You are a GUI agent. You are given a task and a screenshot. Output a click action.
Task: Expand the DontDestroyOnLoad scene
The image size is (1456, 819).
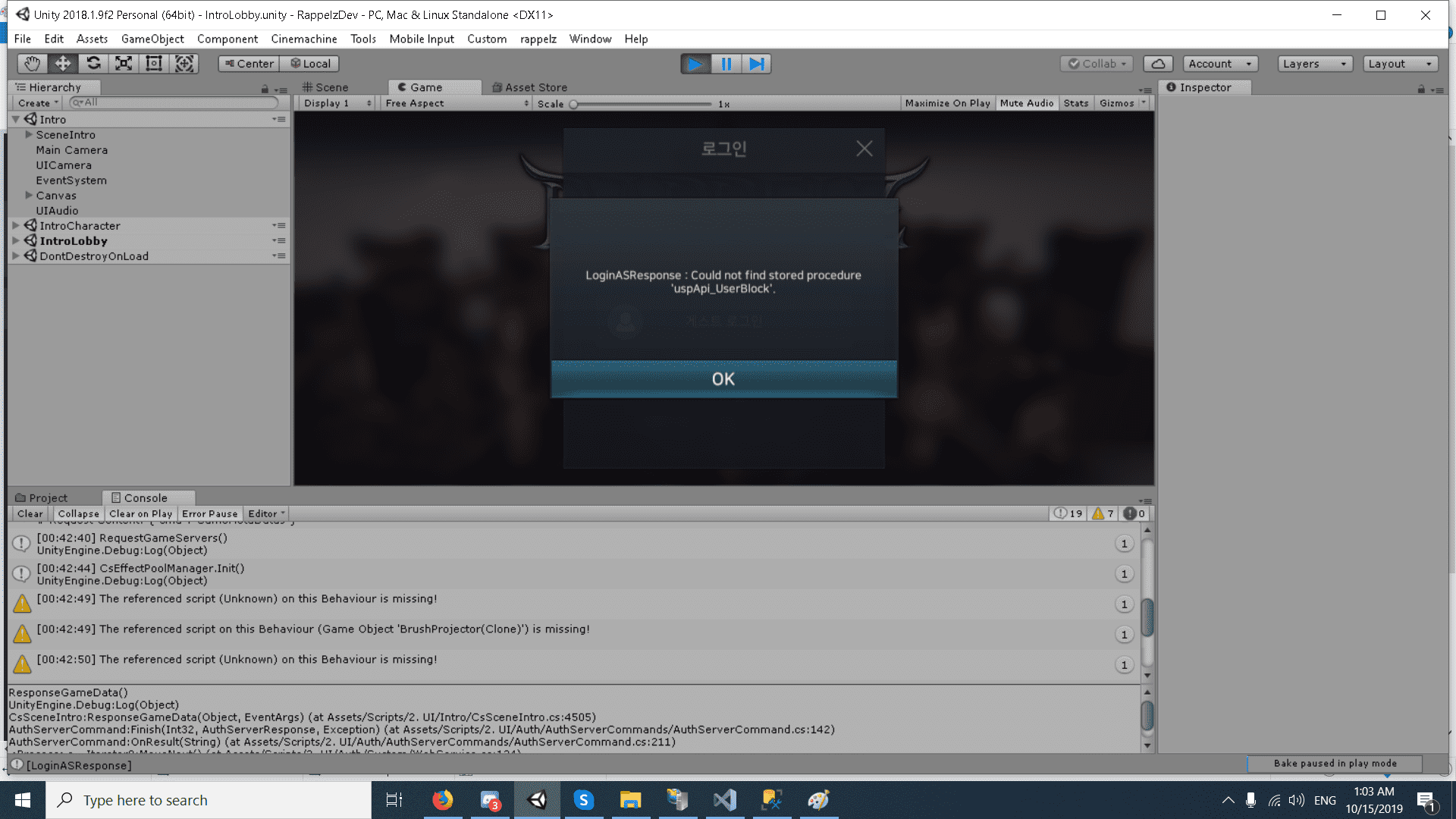(x=15, y=256)
